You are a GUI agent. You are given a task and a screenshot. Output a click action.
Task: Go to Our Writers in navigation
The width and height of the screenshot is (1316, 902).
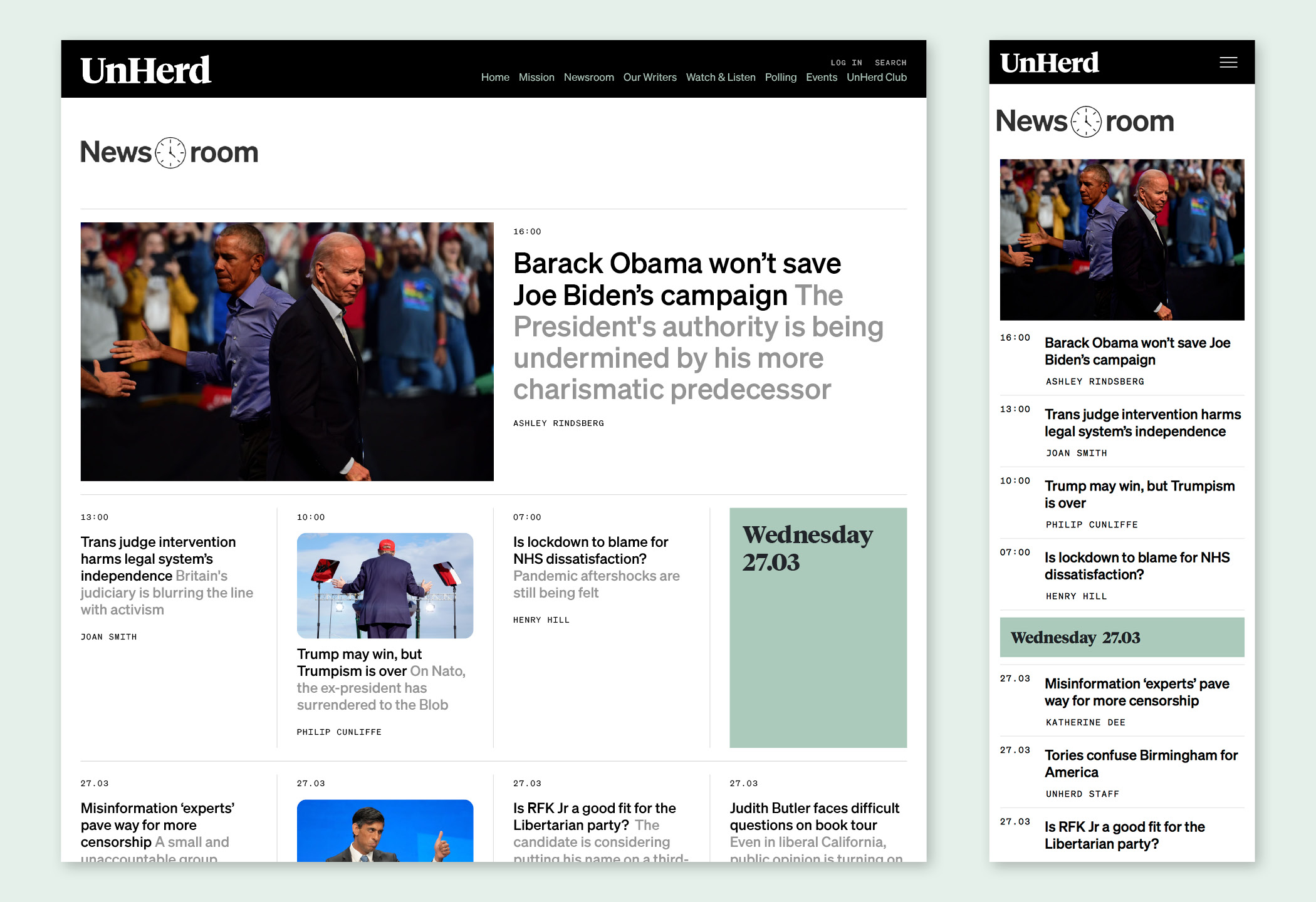pyautogui.click(x=649, y=77)
